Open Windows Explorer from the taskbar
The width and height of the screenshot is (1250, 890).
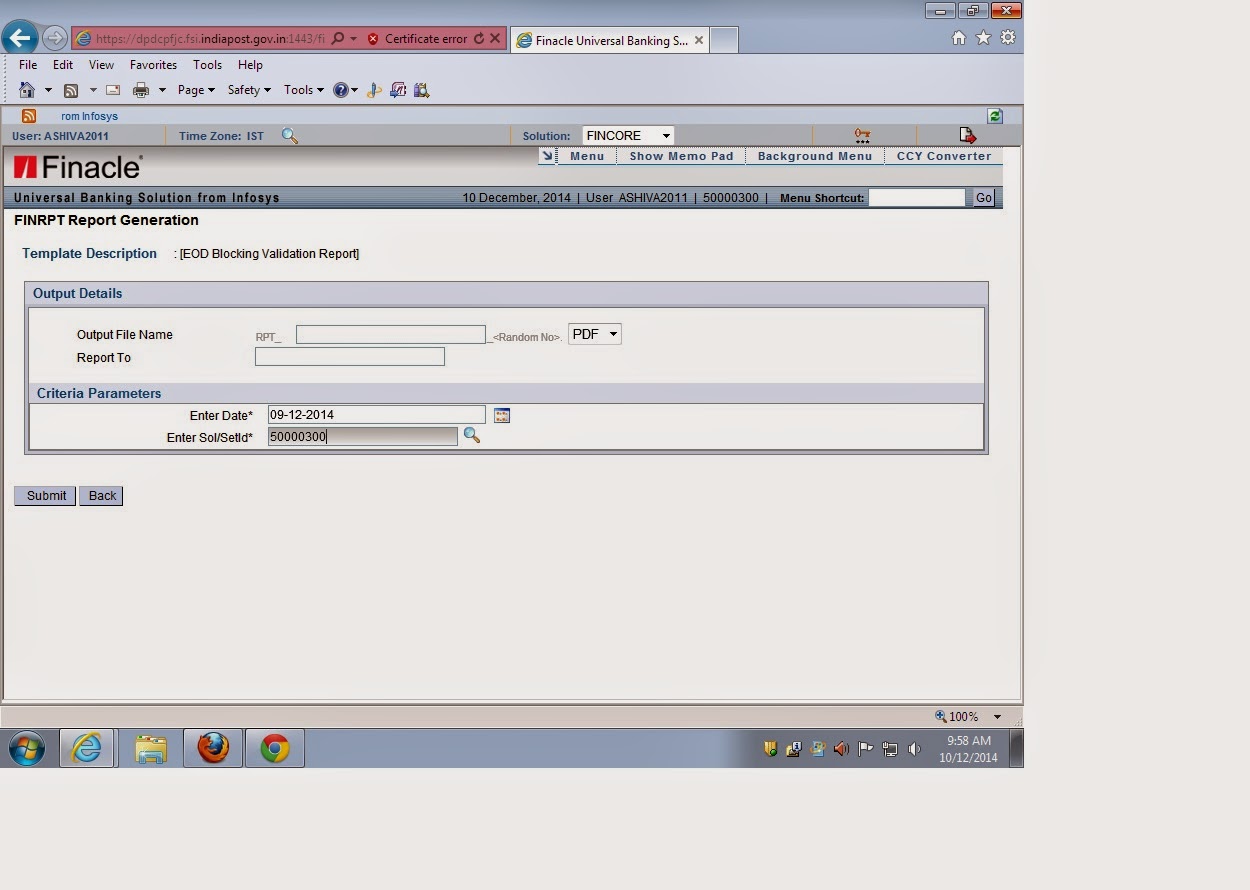point(150,748)
